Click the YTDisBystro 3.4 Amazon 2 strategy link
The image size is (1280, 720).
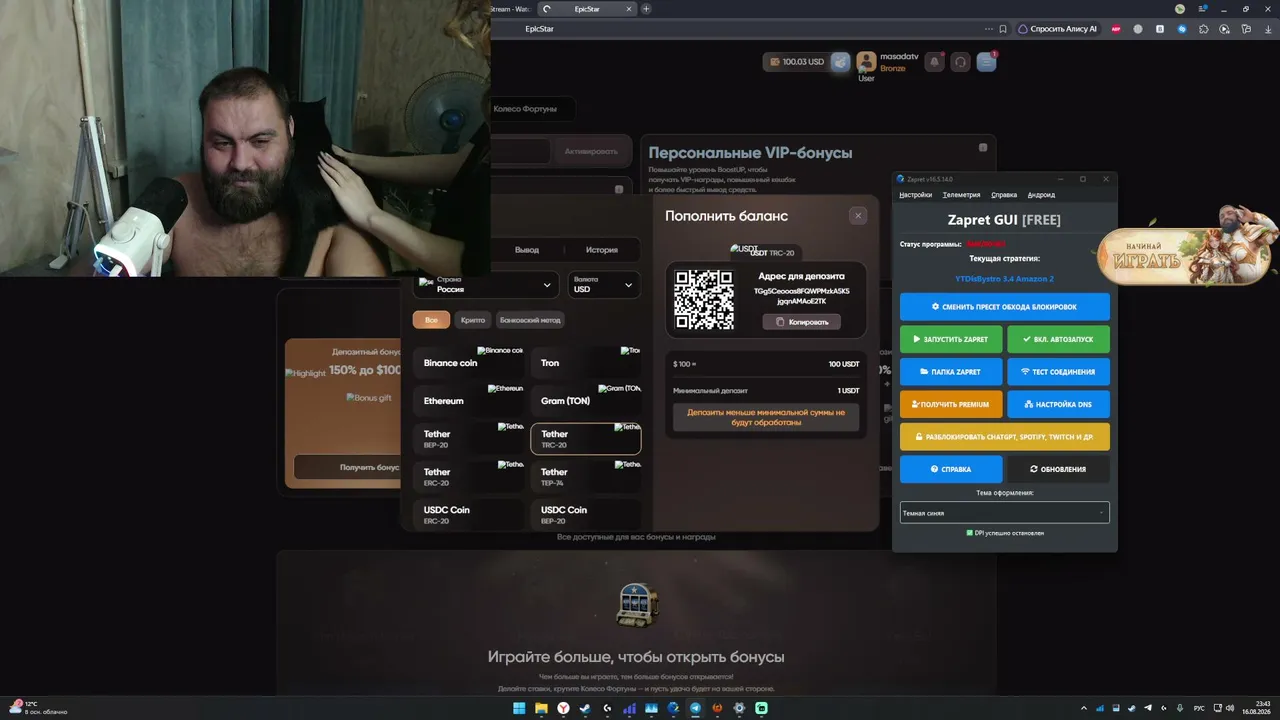pyautogui.click(x=1004, y=278)
